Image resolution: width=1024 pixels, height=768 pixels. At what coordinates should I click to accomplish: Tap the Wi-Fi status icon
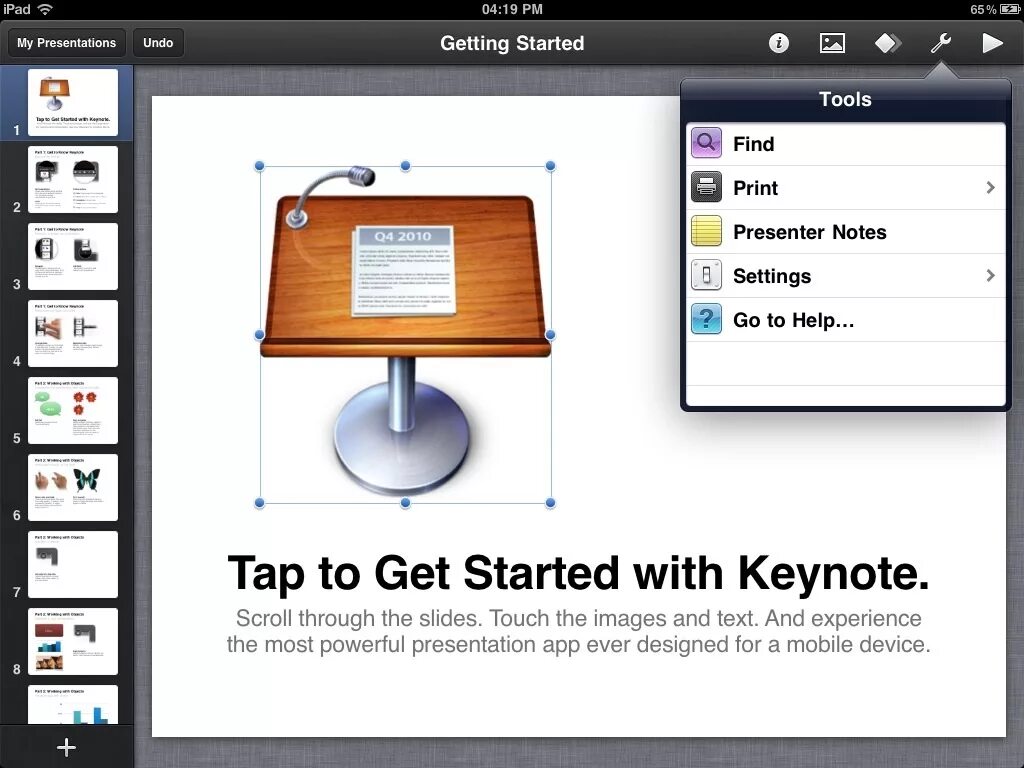coord(45,9)
